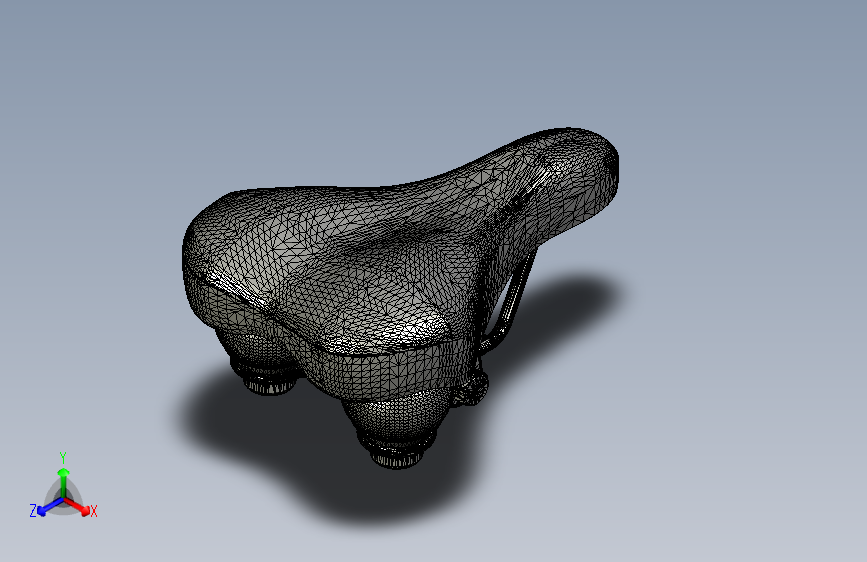The image size is (867, 562).
Task: Click the green Y axis arrow of the triad
Action: point(64,482)
